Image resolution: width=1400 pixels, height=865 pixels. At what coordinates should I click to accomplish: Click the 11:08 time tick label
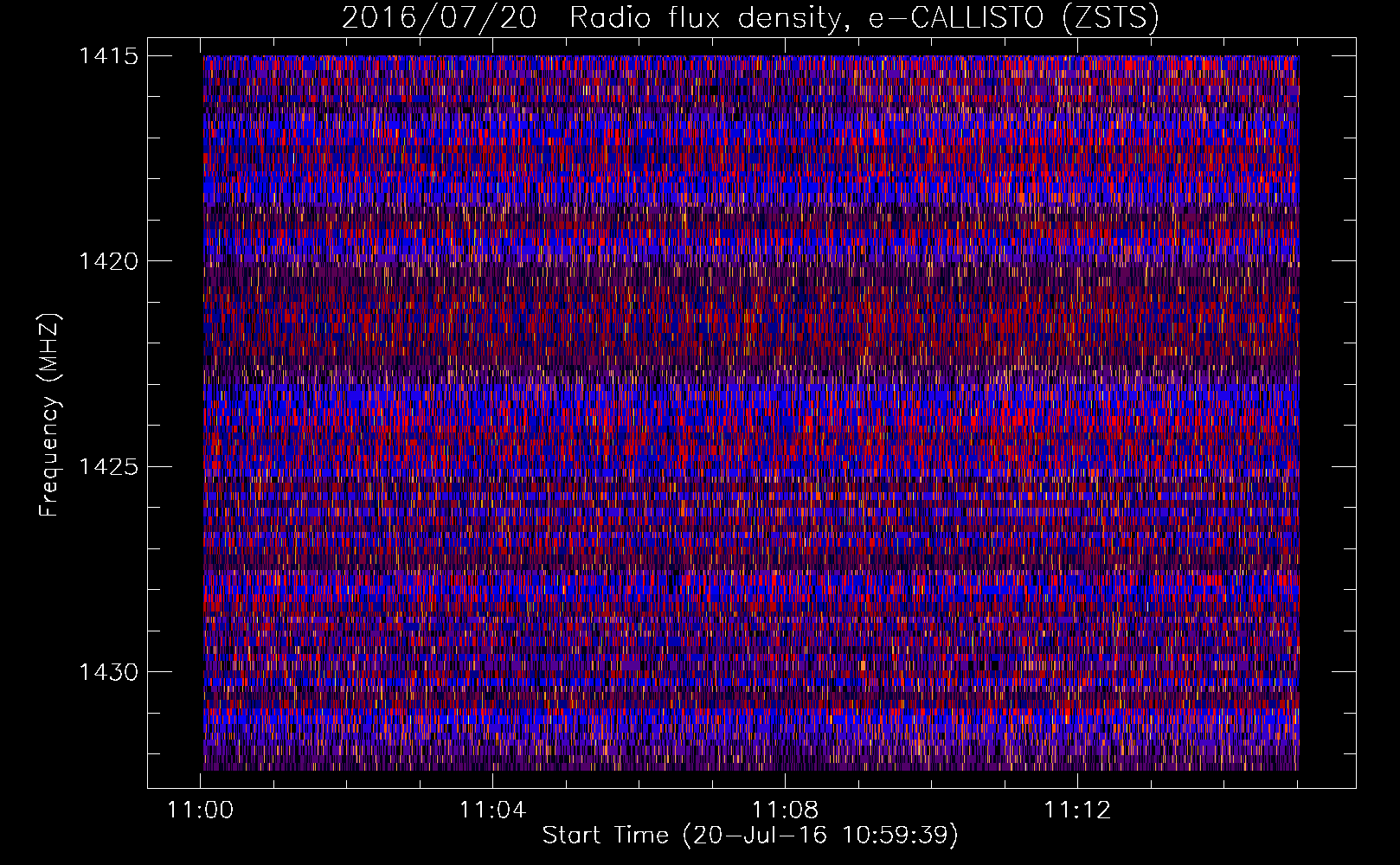pyautogui.click(x=785, y=811)
